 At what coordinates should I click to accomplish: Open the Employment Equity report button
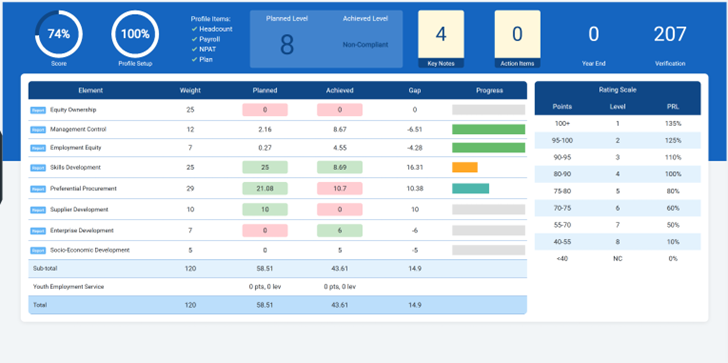[x=38, y=148]
